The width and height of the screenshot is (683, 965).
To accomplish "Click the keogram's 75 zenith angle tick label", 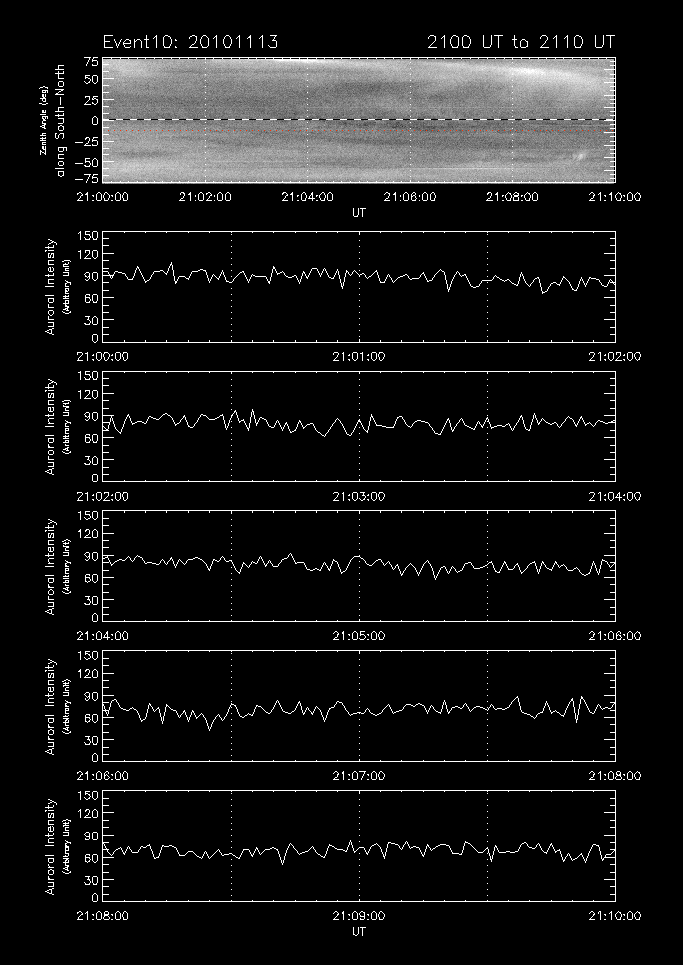I will (91, 63).
